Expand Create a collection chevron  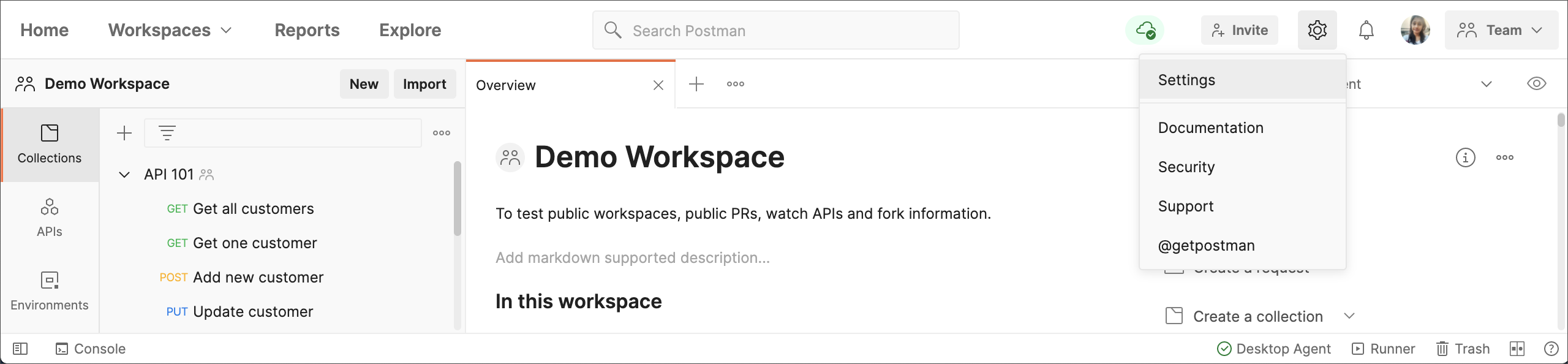[x=1349, y=316]
